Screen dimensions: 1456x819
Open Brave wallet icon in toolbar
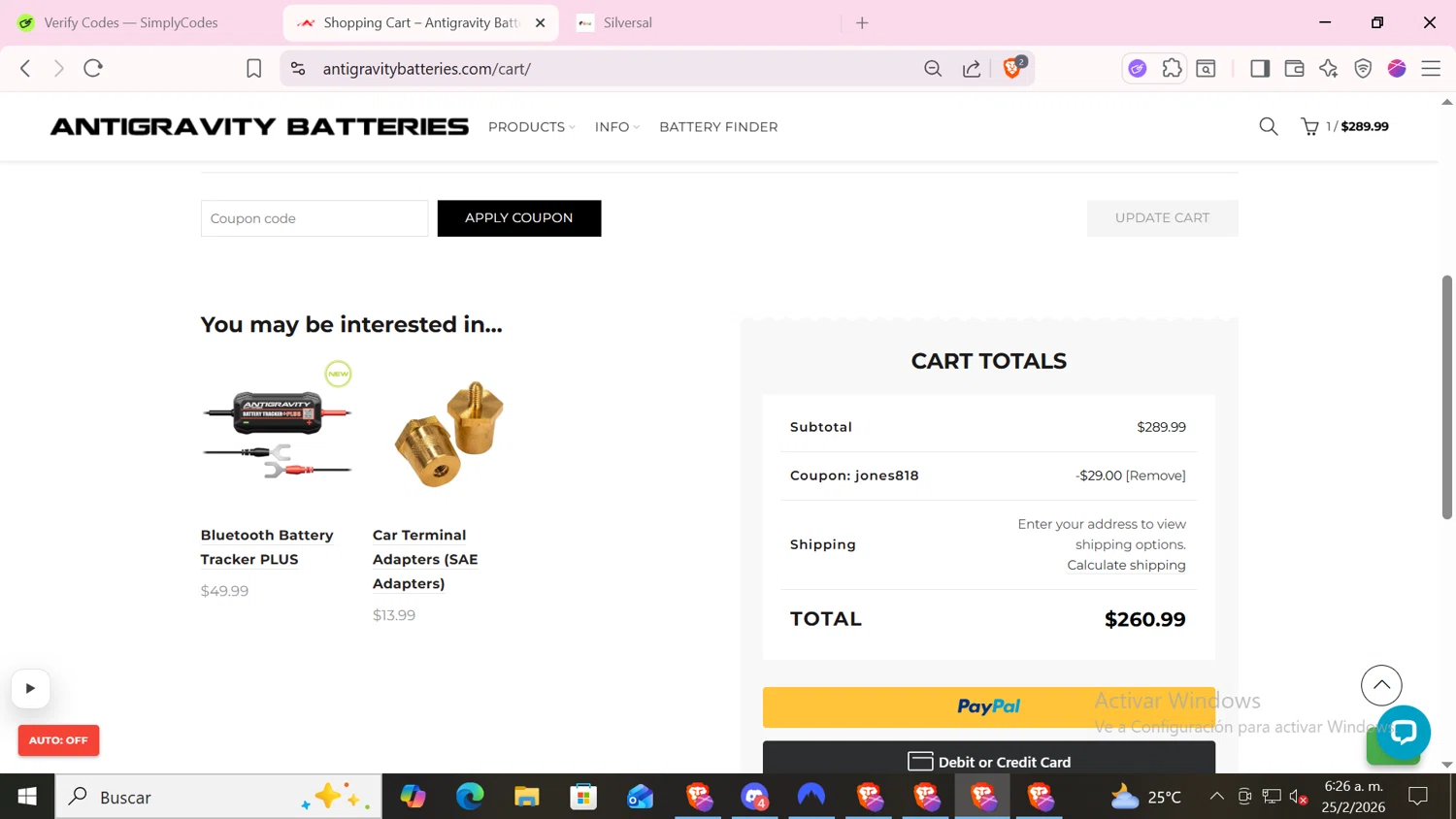coord(1294,68)
